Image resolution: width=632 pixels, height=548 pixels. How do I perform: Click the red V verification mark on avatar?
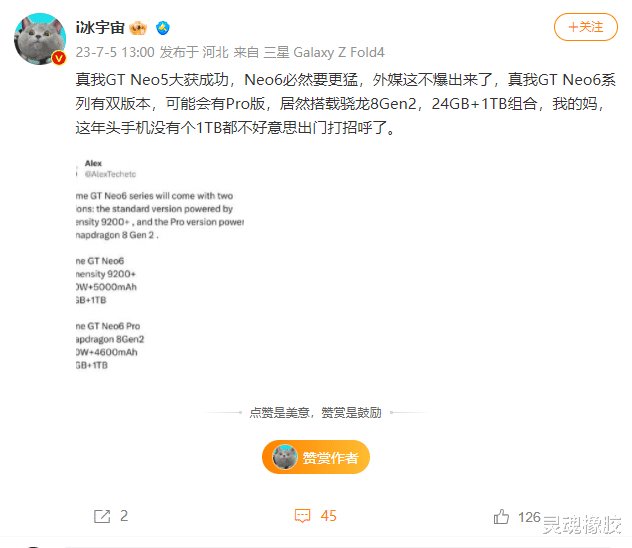tap(59, 58)
